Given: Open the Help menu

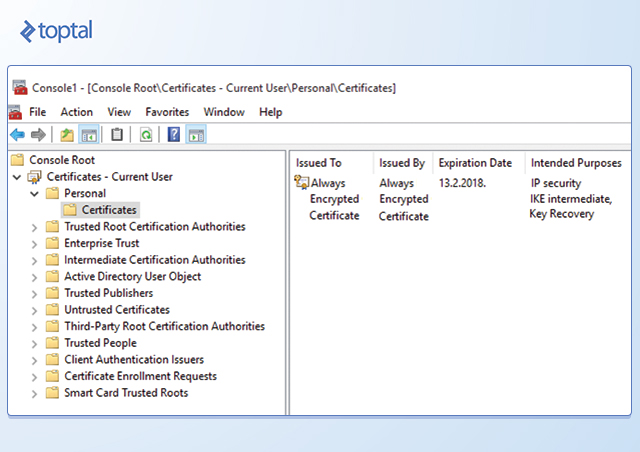Looking at the screenshot, I should (x=271, y=112).
